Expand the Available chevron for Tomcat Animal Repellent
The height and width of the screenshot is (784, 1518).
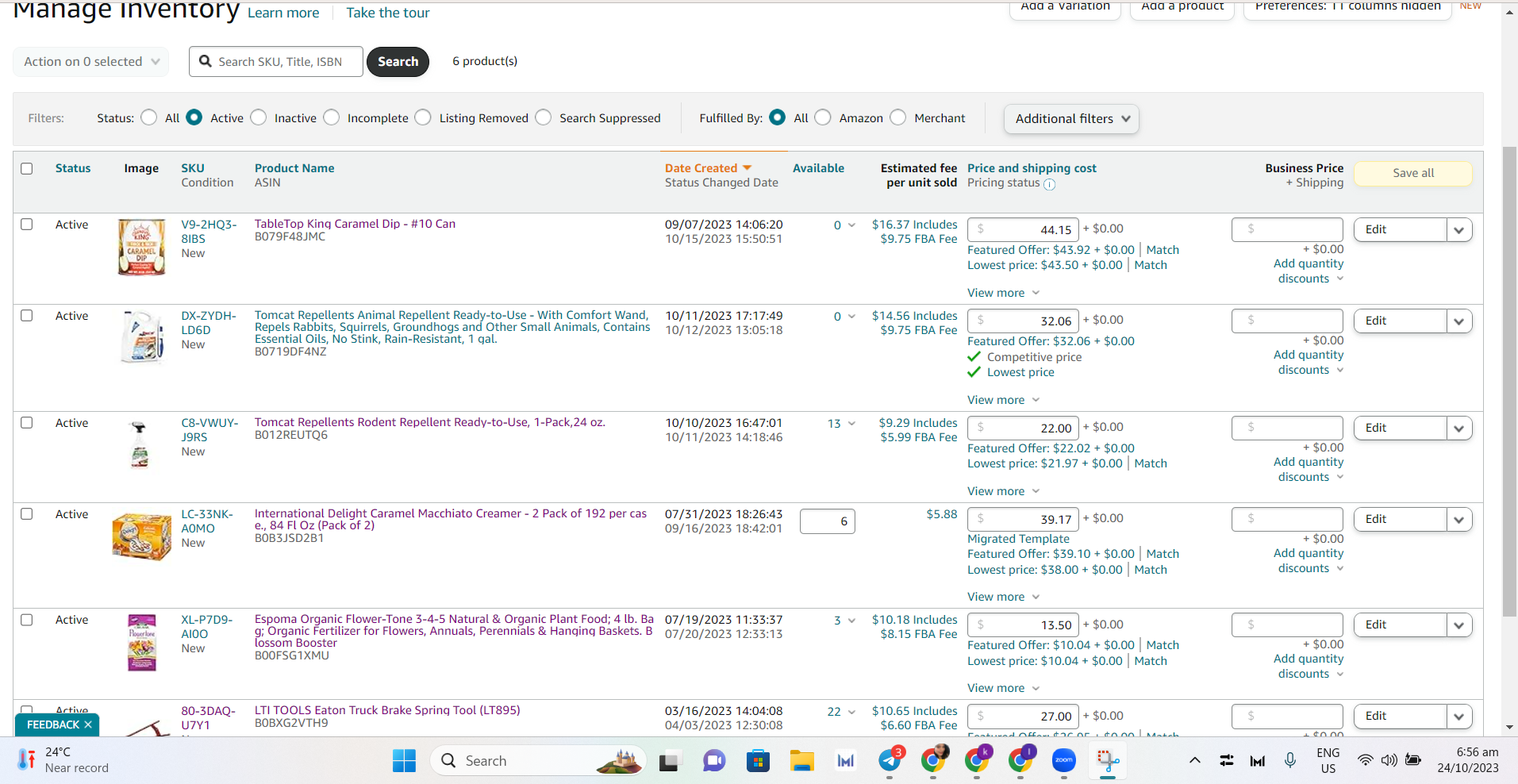[851, 317]
